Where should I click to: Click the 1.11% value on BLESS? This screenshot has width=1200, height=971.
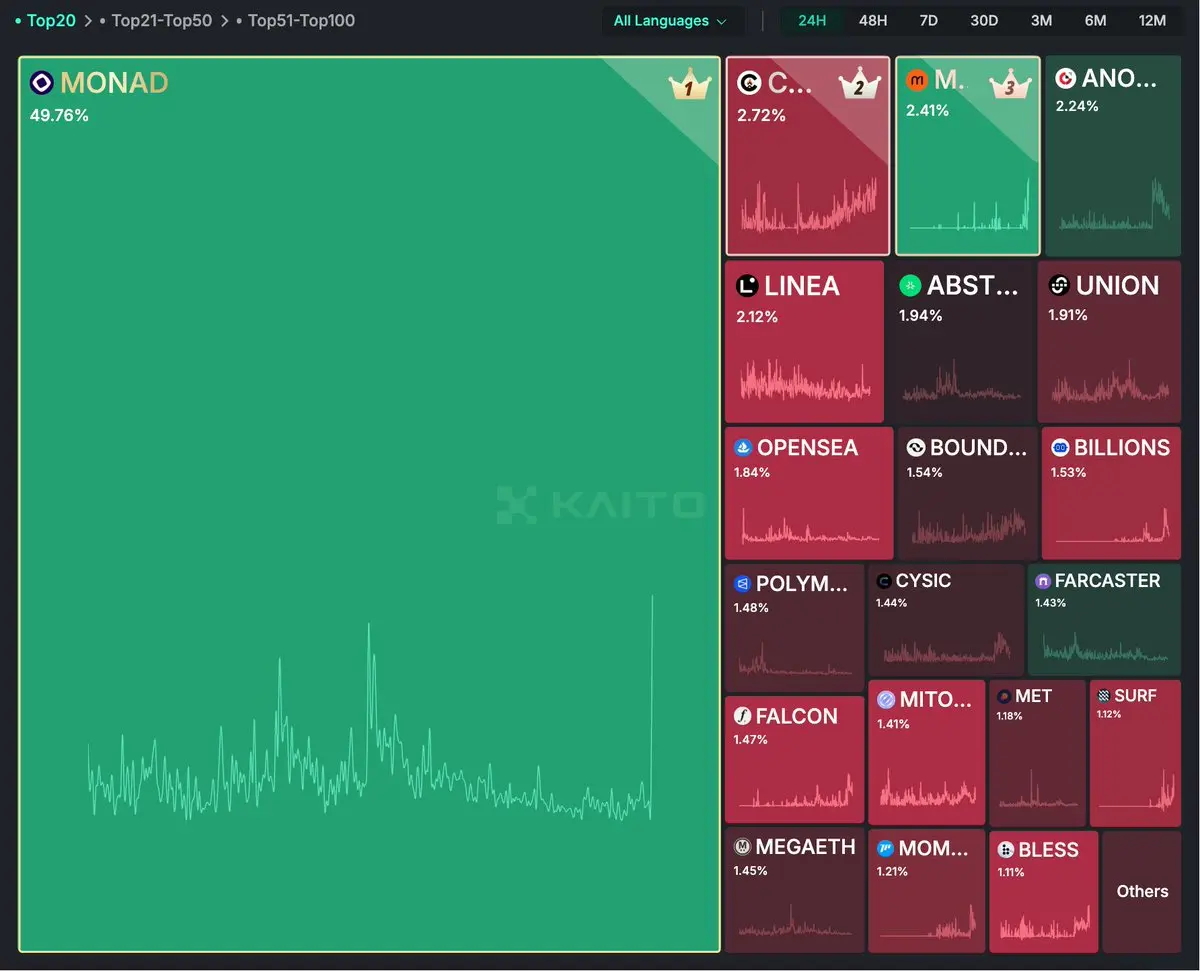1013,873
